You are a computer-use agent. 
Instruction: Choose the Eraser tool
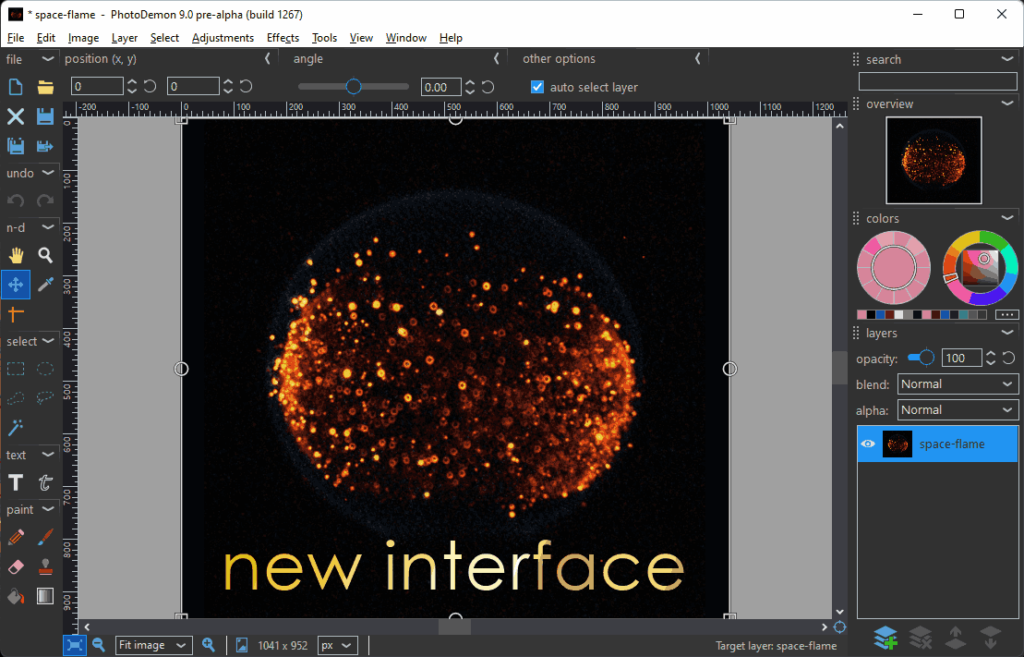16,567
